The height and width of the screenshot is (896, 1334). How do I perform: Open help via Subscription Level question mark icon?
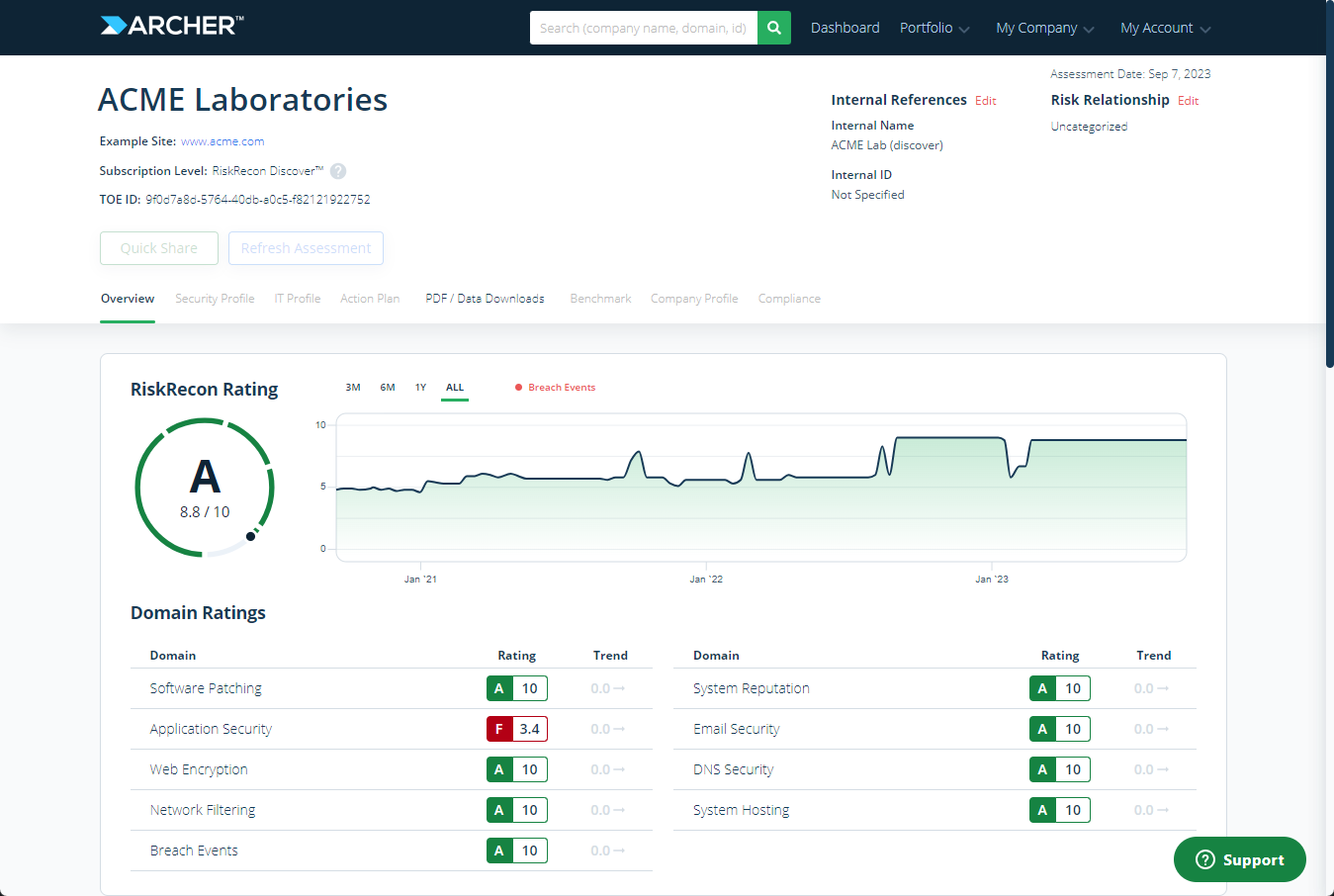point(337,171)
